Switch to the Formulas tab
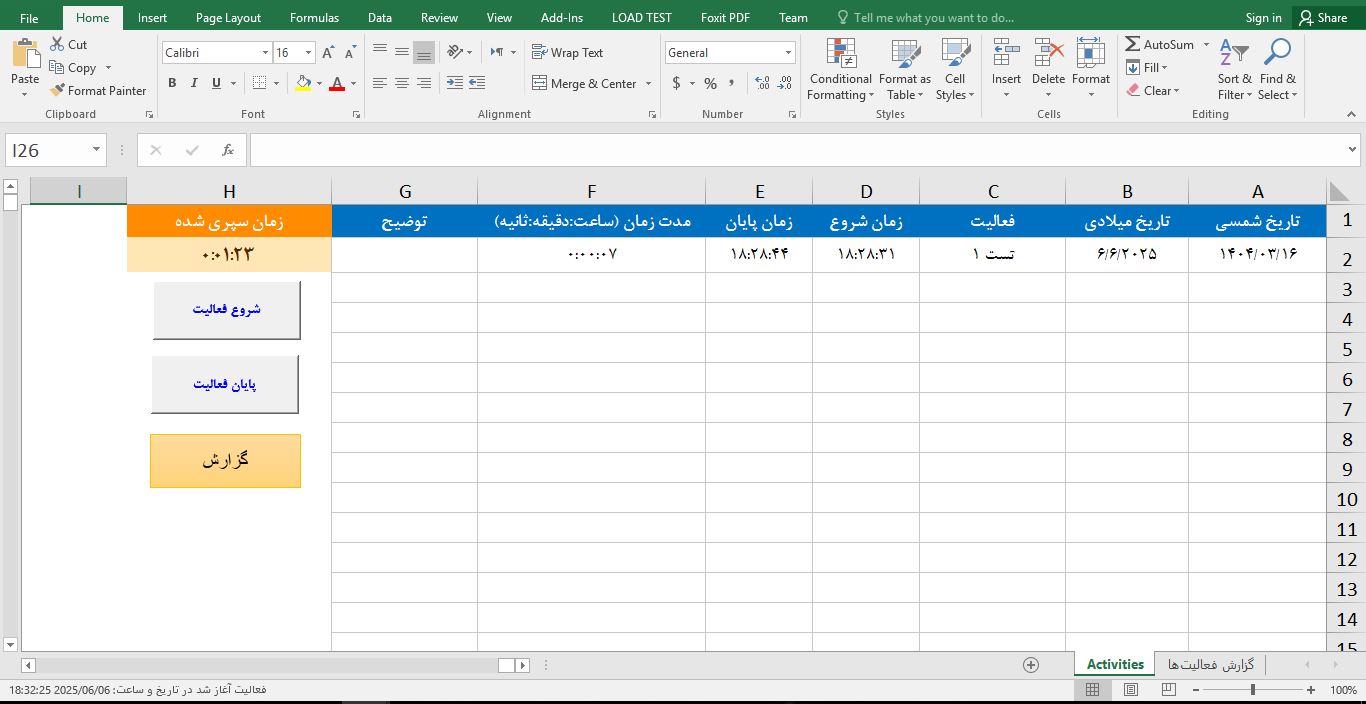The image size is (1366, 704). coord(314,18)
